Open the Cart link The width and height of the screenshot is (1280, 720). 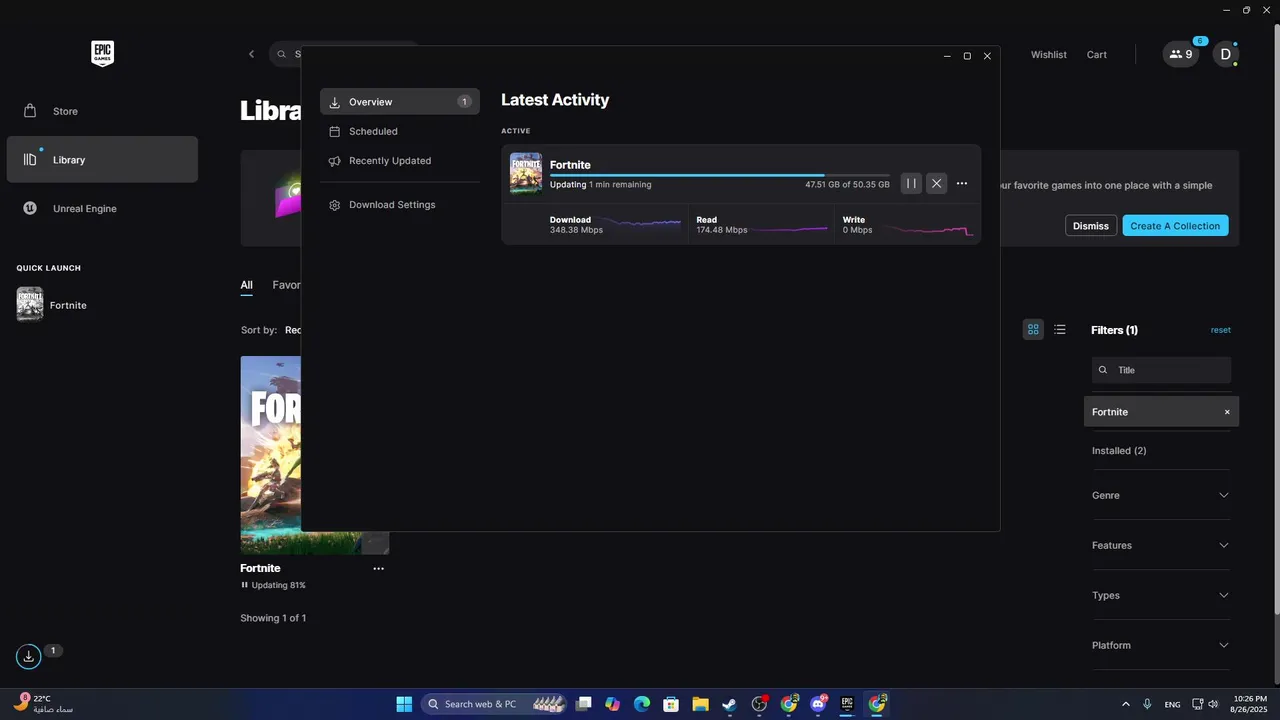coord(1097,54)
